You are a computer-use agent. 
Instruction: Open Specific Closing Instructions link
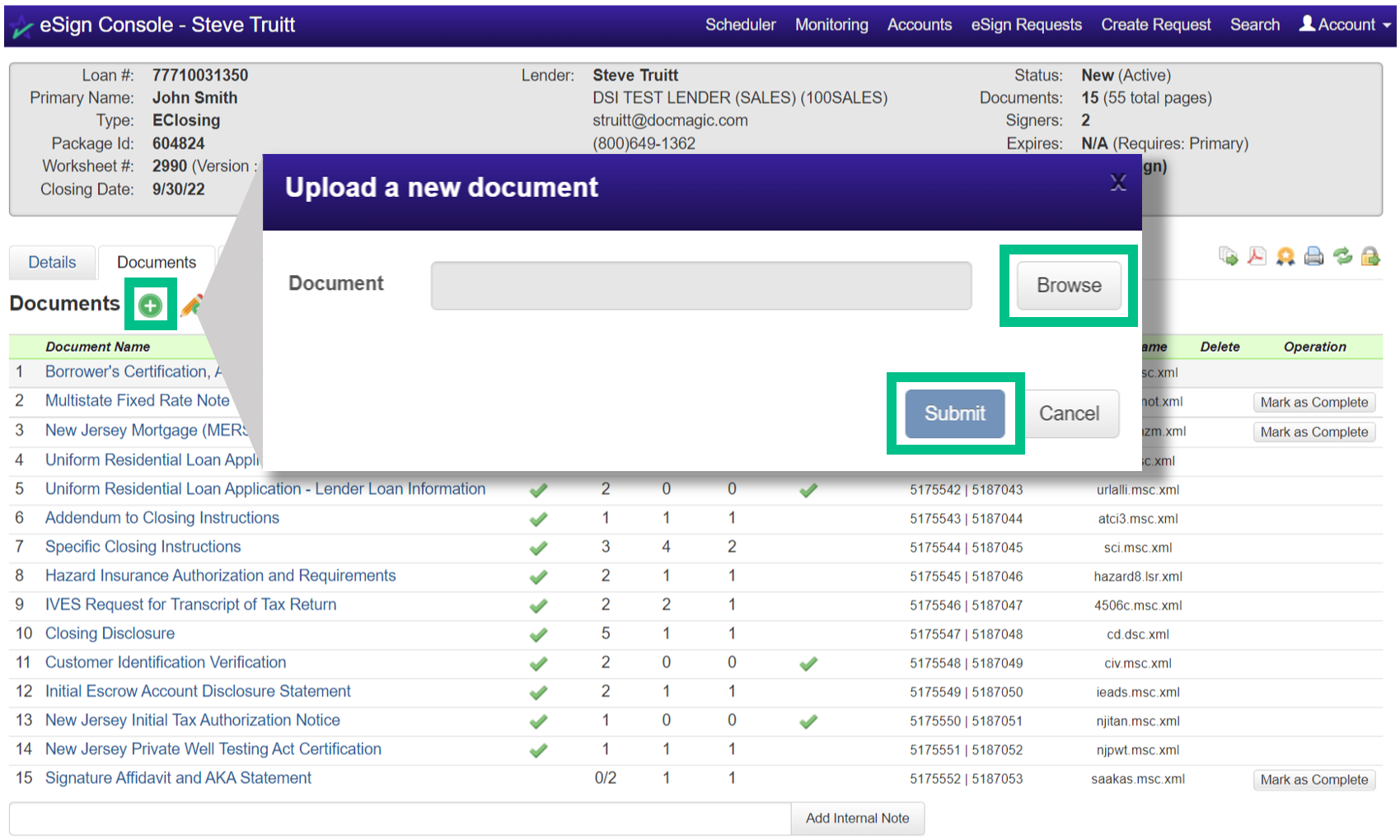click(x=143, y=546)
